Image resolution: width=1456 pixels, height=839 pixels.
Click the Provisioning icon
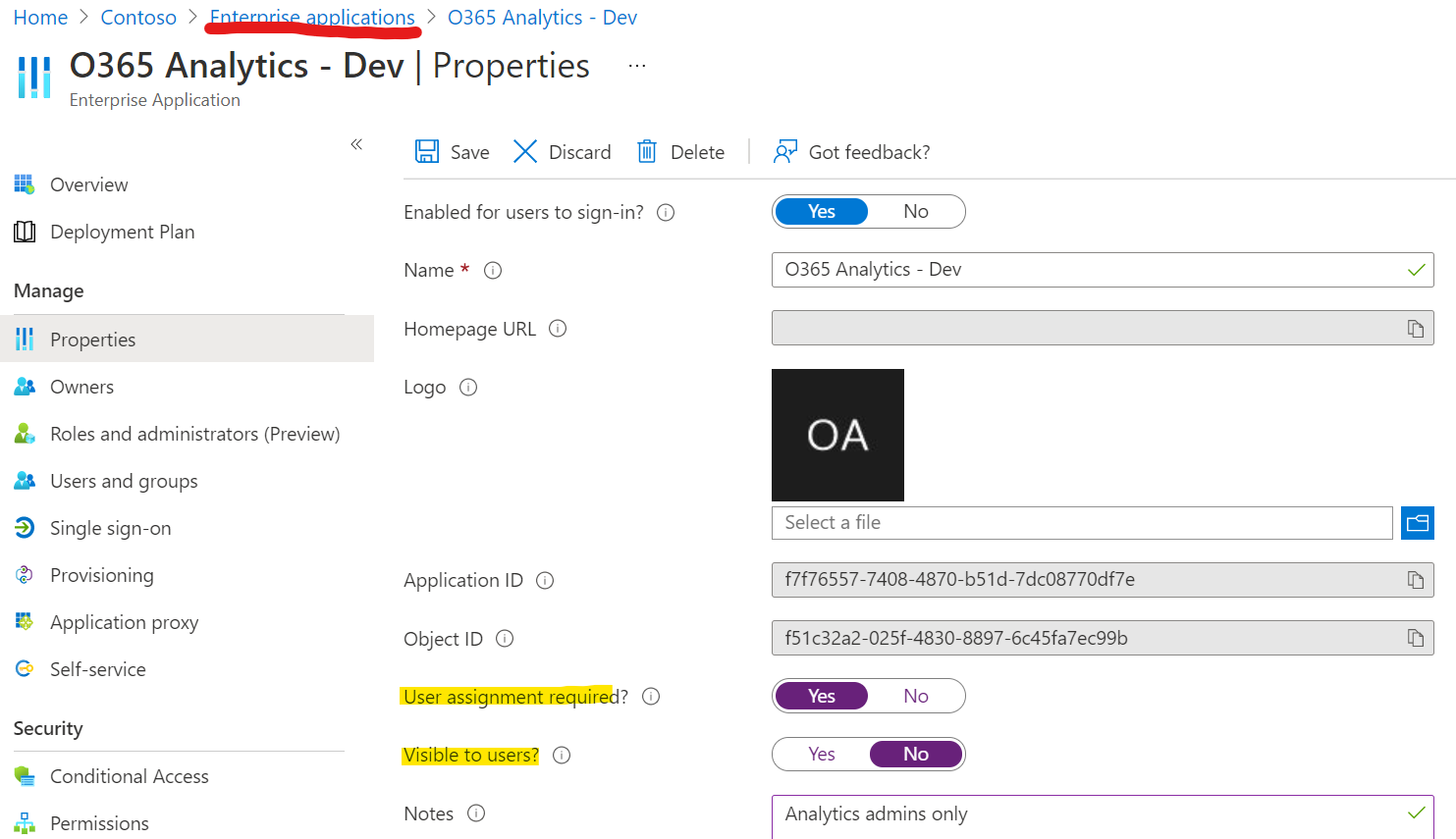25,575
